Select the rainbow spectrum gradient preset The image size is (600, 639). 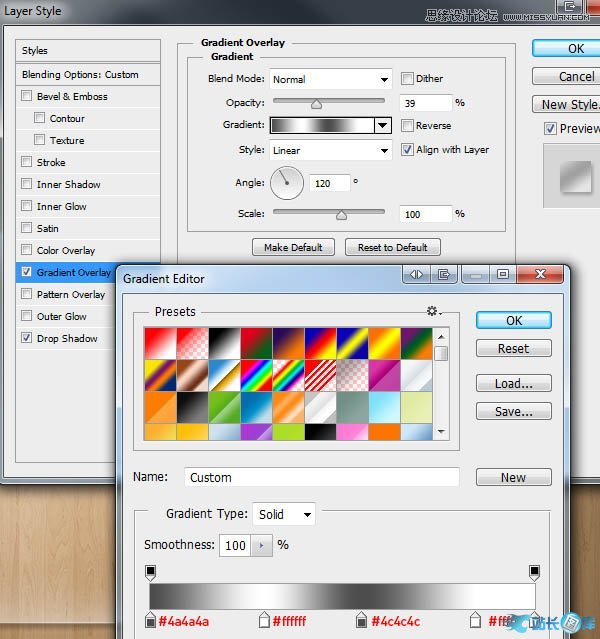point(256,375)
